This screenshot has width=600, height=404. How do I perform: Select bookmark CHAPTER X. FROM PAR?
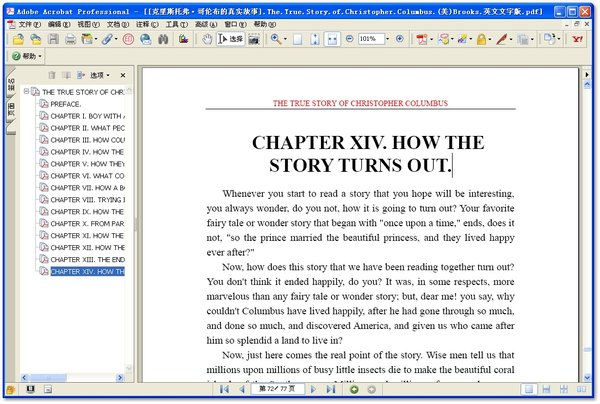[88, 223]
